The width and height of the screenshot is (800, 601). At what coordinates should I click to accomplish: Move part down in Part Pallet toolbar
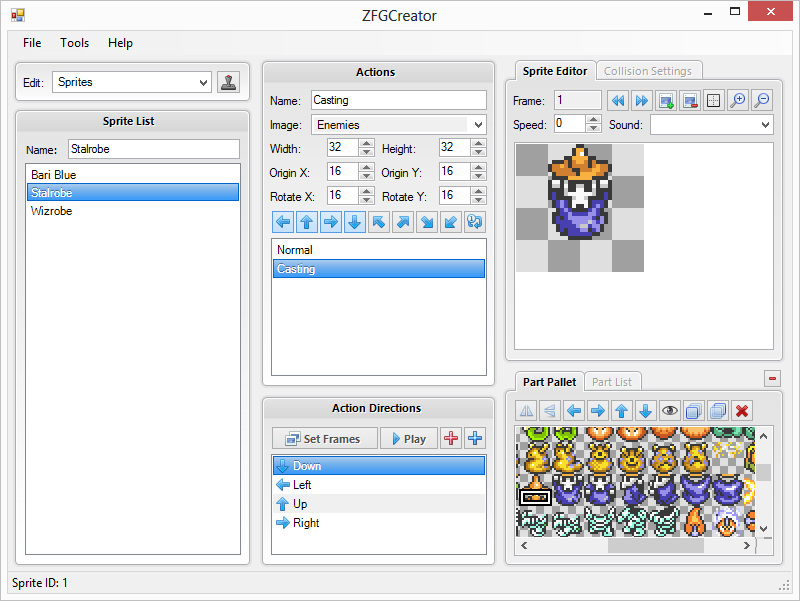(x=646, y=410)
